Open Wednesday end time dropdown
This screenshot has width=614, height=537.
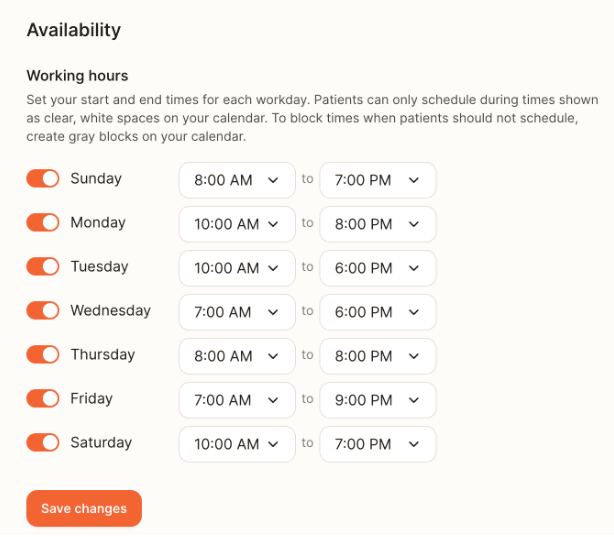point(377,312)
